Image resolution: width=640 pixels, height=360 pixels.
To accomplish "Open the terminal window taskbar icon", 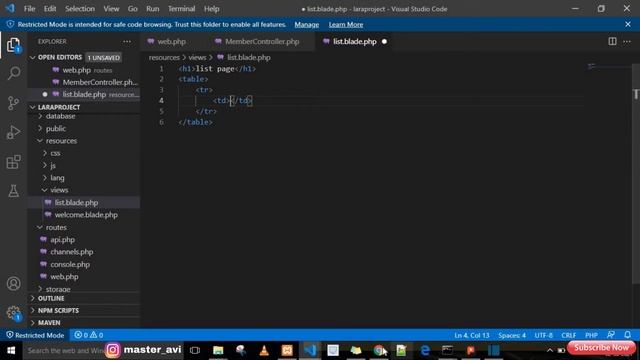I will point(447,351).
